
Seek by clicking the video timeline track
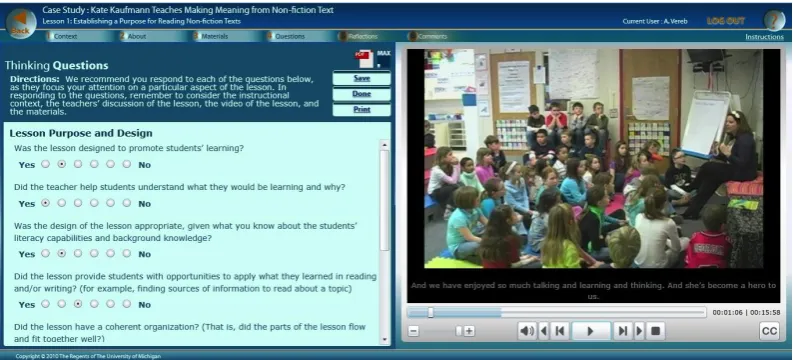556,312
